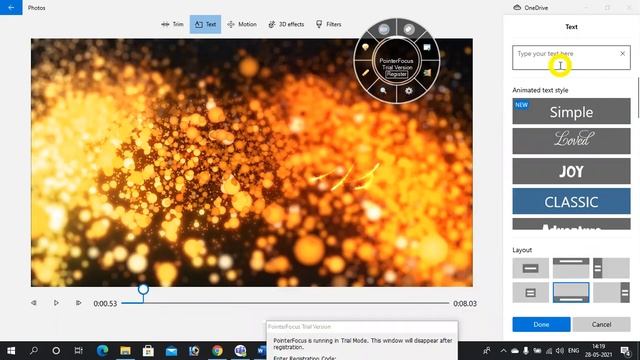Open the notification center
Image resolution: width=640 pixels, height=360 pixels.
pyautogui.click(x=626, y=351)
